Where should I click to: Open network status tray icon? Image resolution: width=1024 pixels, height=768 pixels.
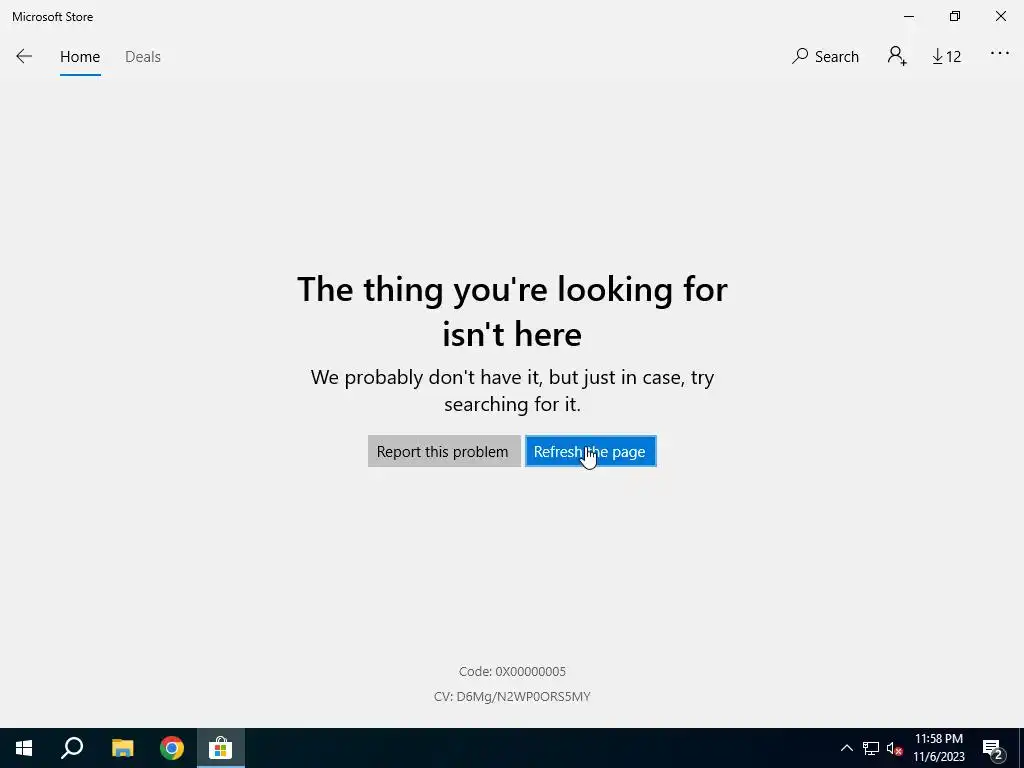coord(871,748)
